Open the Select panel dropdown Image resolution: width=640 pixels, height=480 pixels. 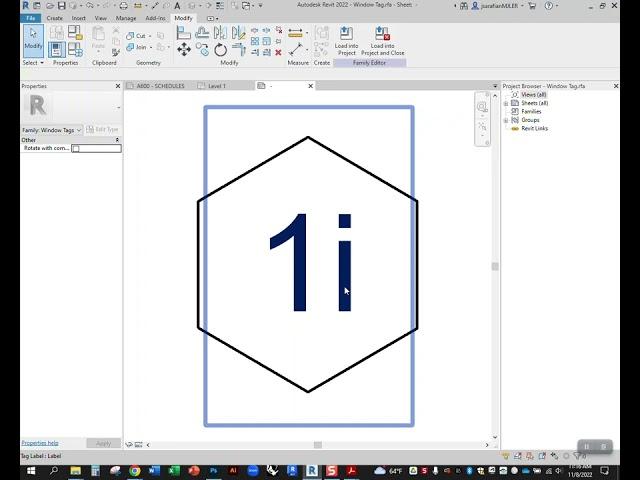point(33,62)
